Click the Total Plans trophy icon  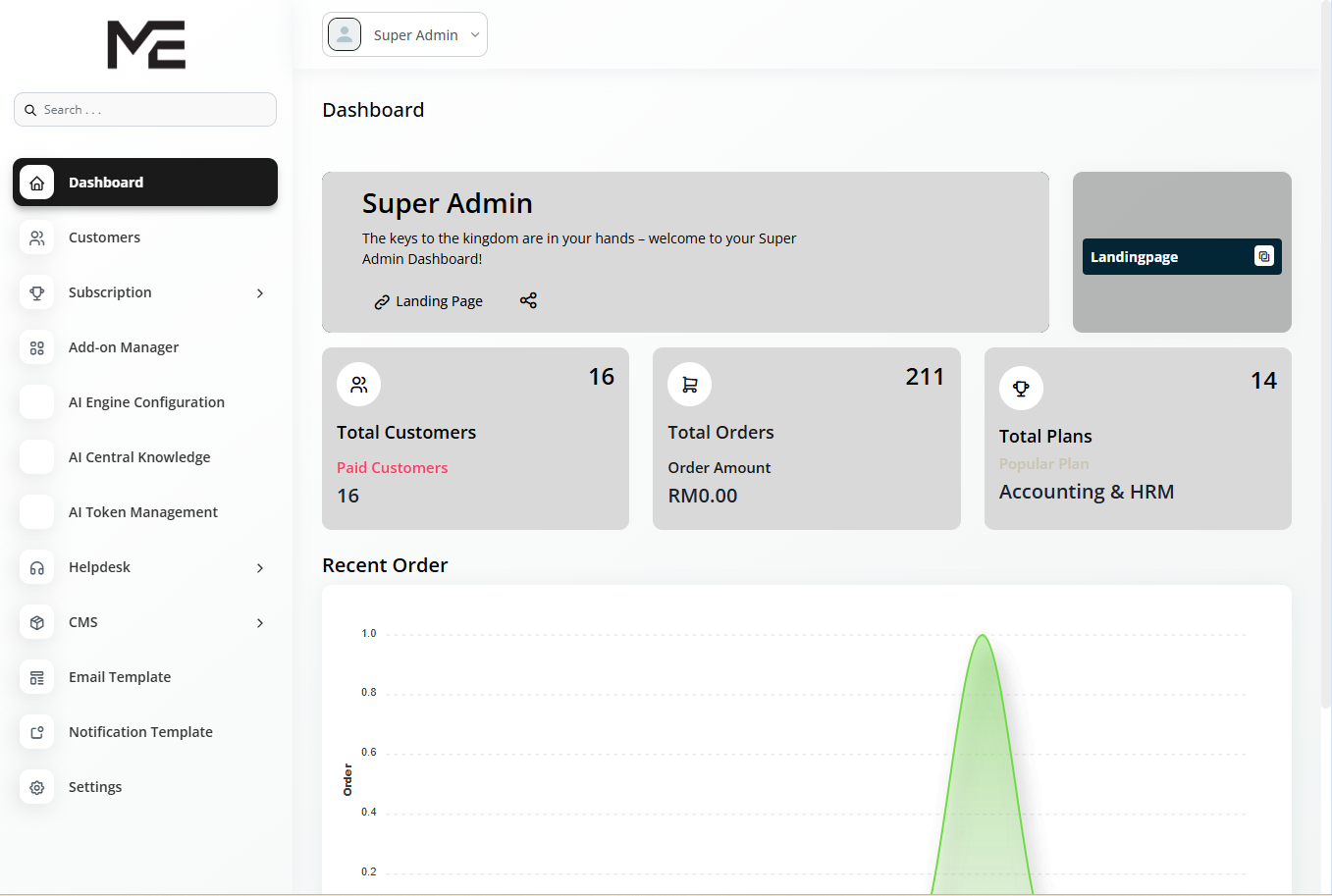(x=1021, y=389)
